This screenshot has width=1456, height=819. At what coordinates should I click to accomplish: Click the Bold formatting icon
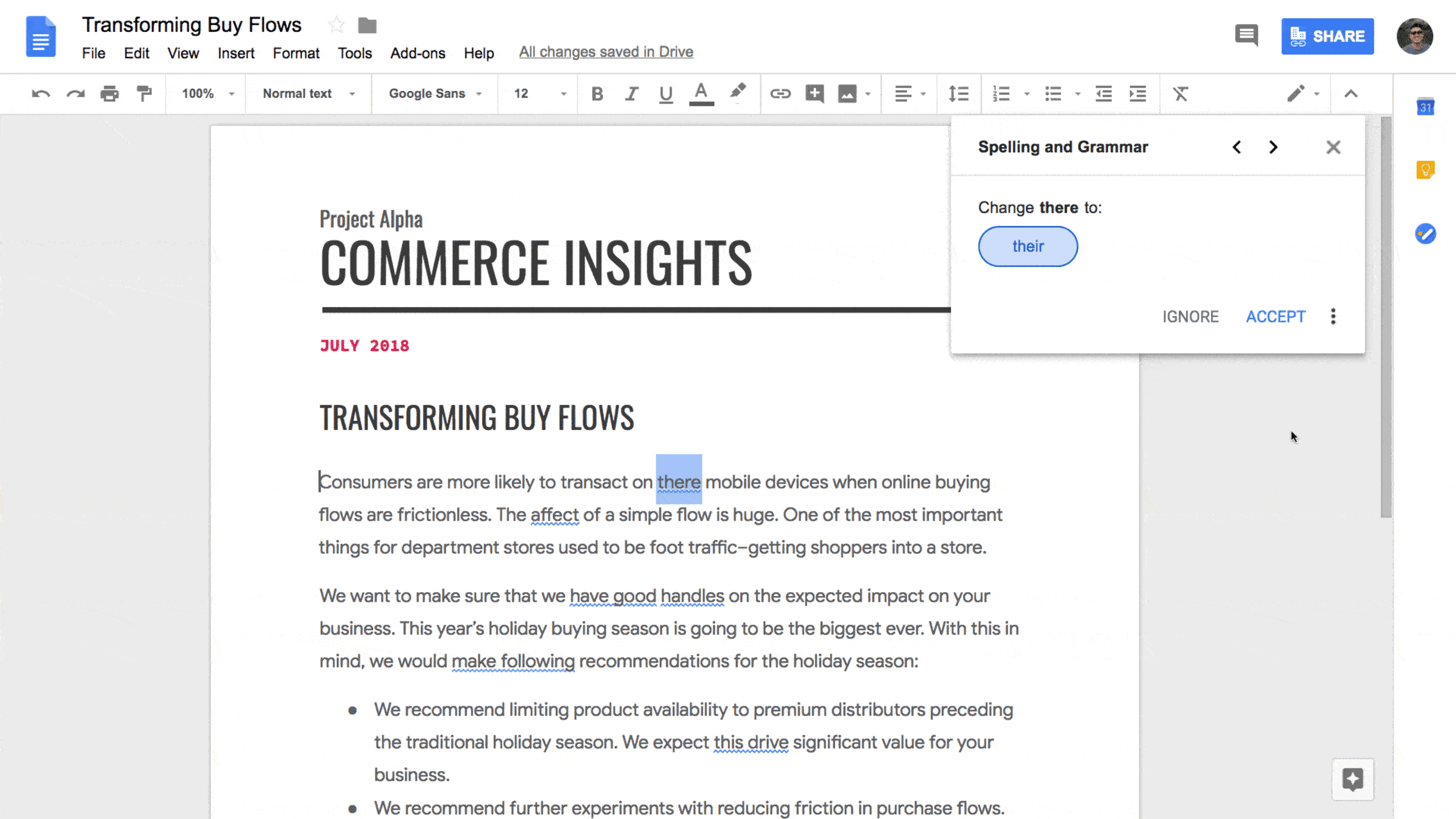click(598, 93)
